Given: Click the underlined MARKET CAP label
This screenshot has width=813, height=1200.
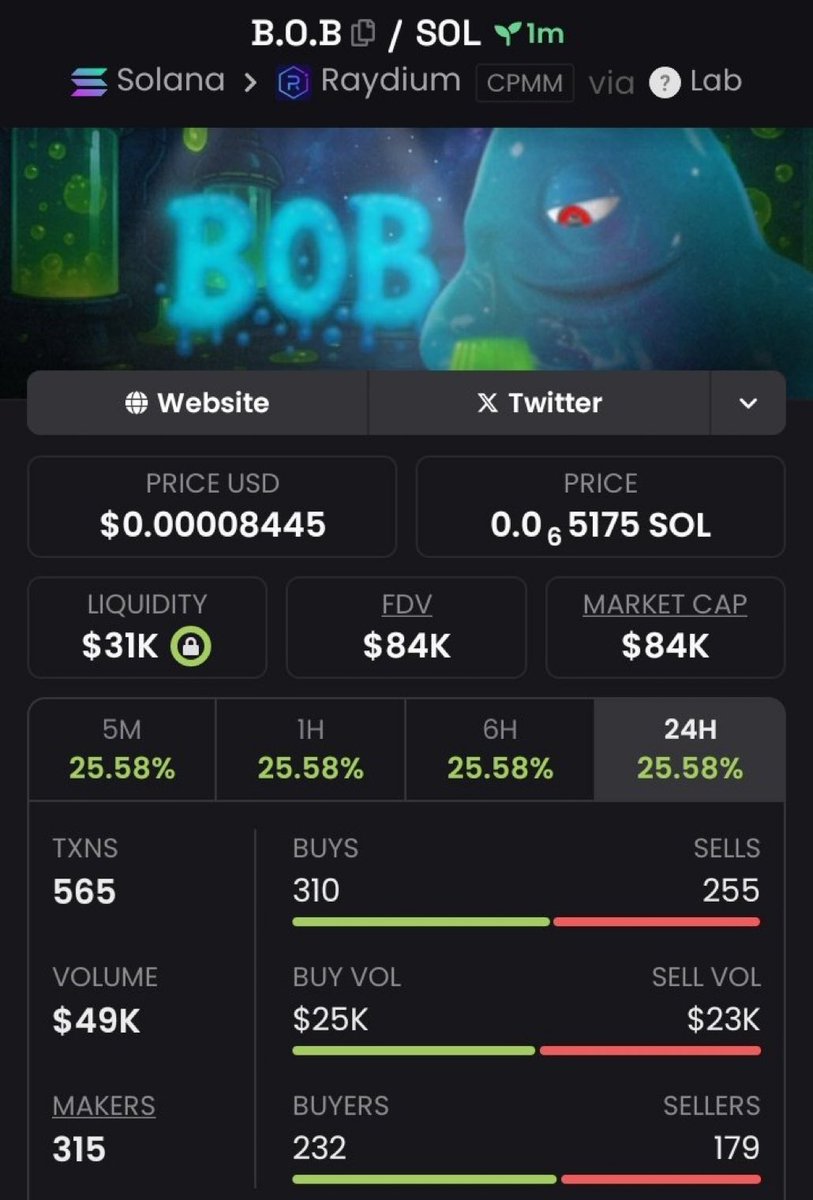Looking at the screenshot, I should pos(665,604).
